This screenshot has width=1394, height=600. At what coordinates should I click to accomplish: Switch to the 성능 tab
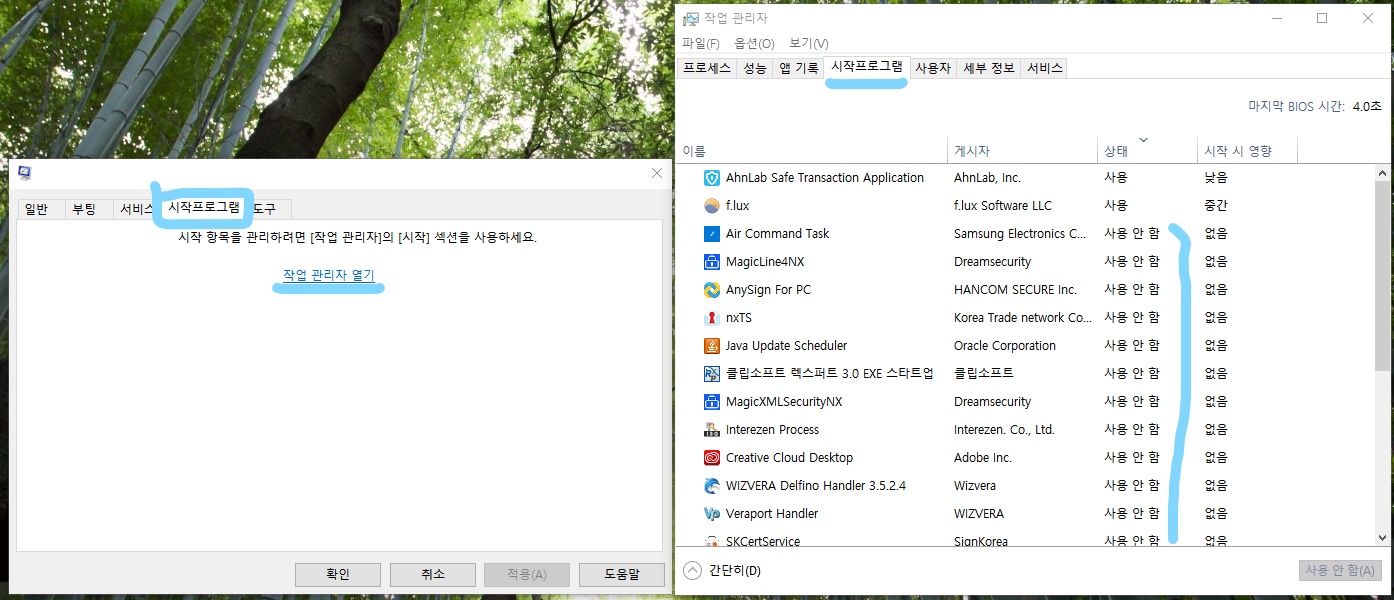point(755,68)
